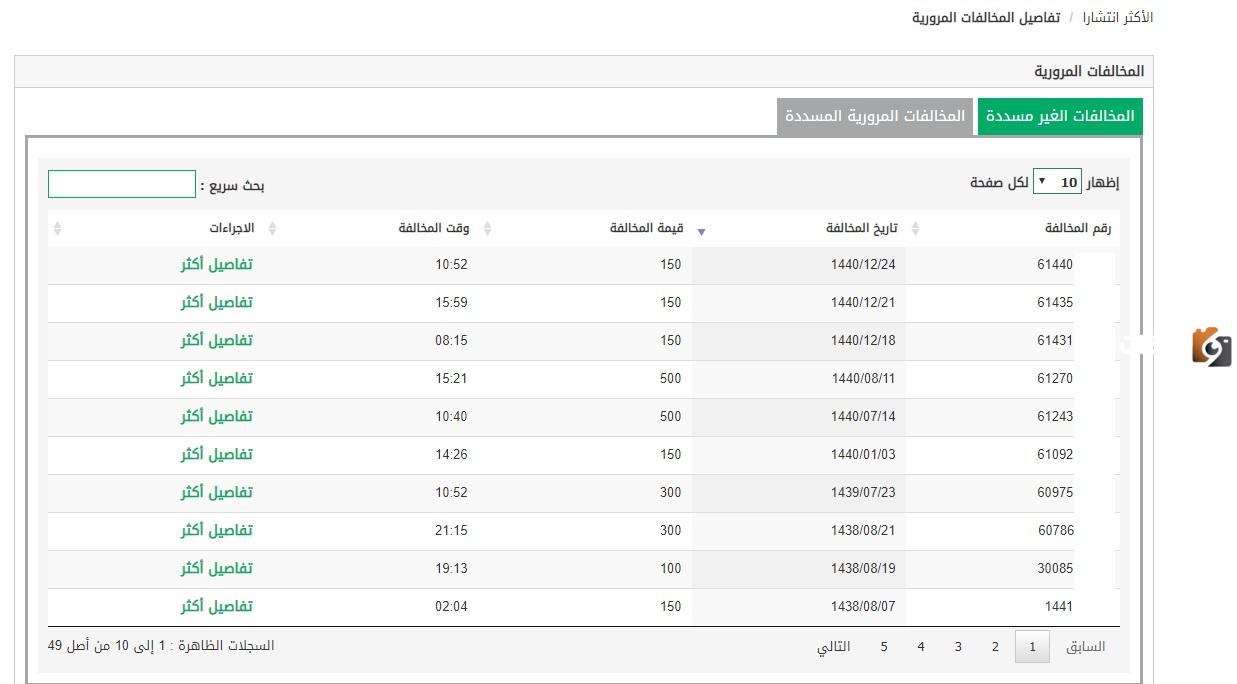The image size is (1237, 684).
Task: Click date cell 1440/12/18
Action: [x=863, y=341]
